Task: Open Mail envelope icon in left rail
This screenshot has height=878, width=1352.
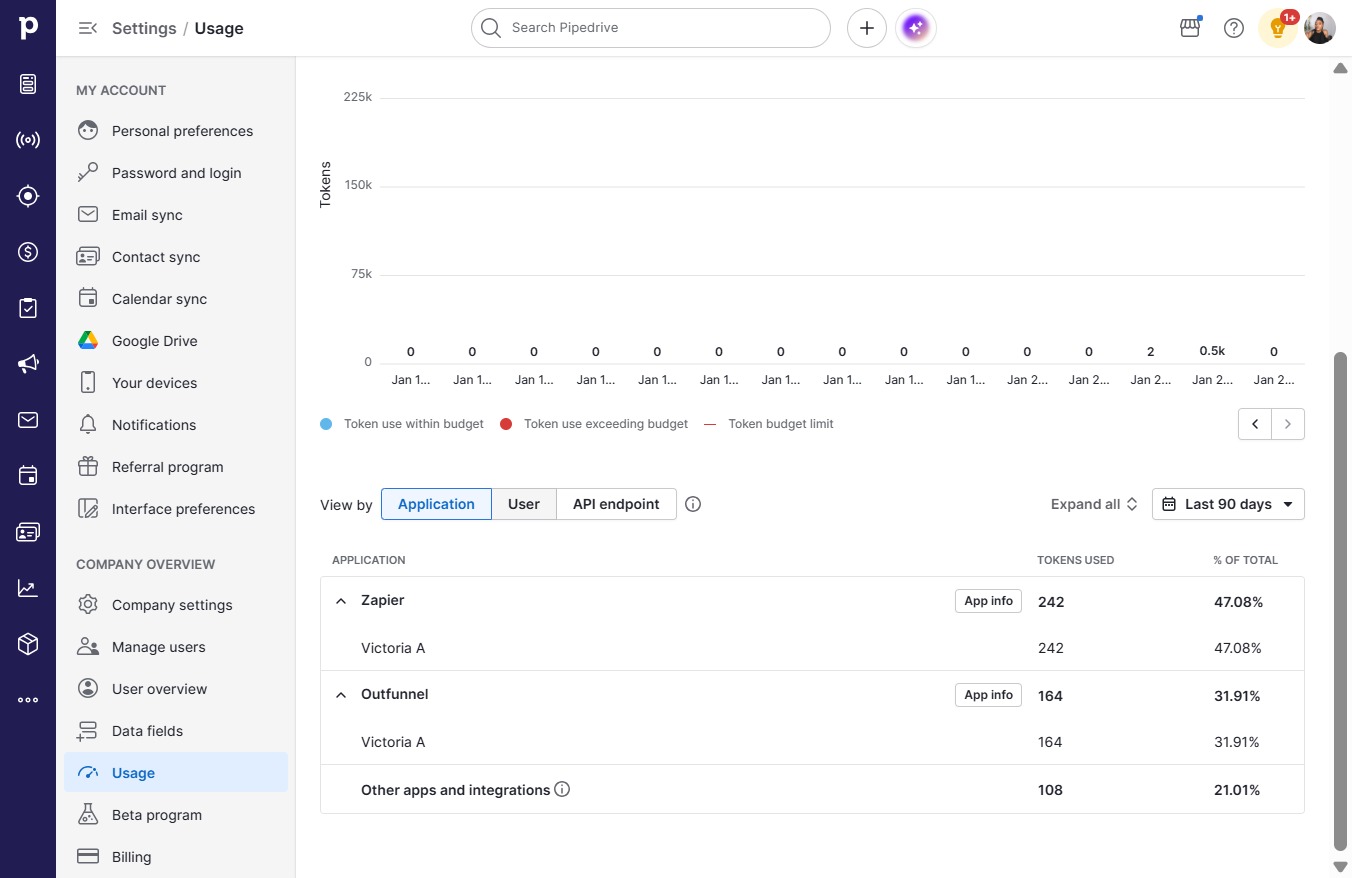Action: coord(28,420)
